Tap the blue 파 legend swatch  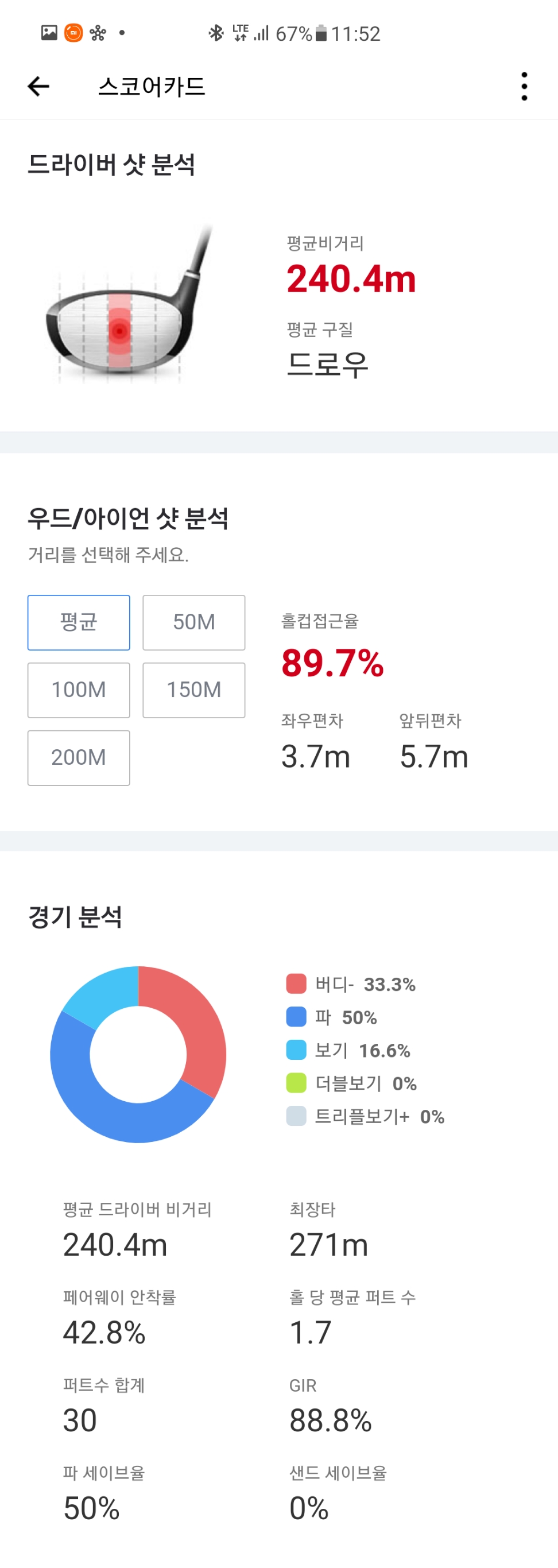(296, 1016)
